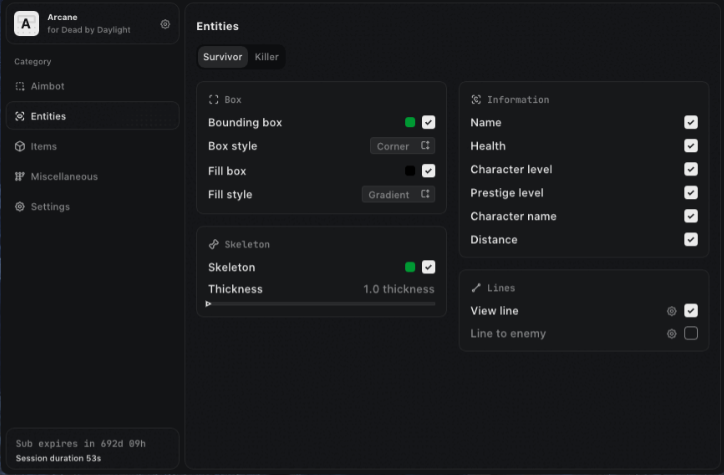Select the Survivor tab
724x475 pixels.
(222, 58)
